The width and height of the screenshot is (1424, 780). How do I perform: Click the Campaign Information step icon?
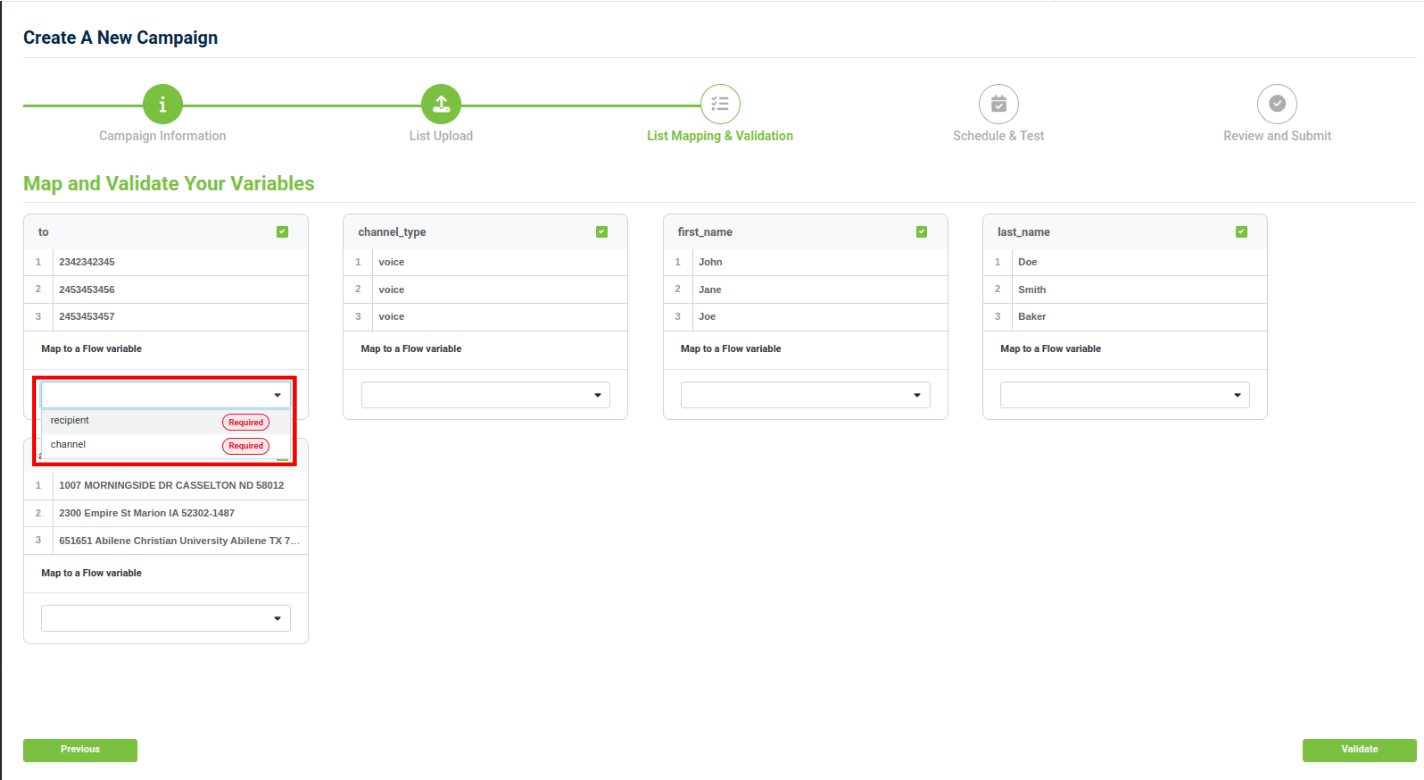(162, 104)
